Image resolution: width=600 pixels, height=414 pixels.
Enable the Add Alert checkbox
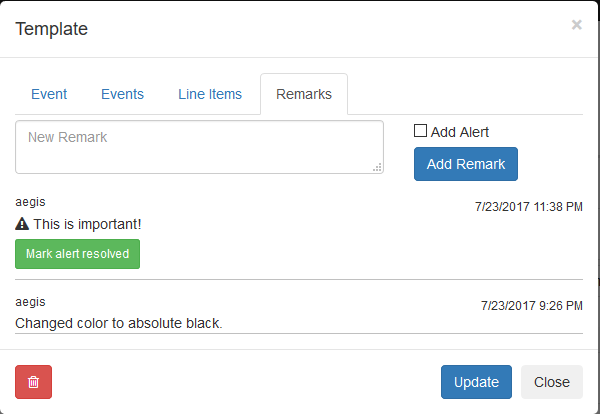[421, 131]
